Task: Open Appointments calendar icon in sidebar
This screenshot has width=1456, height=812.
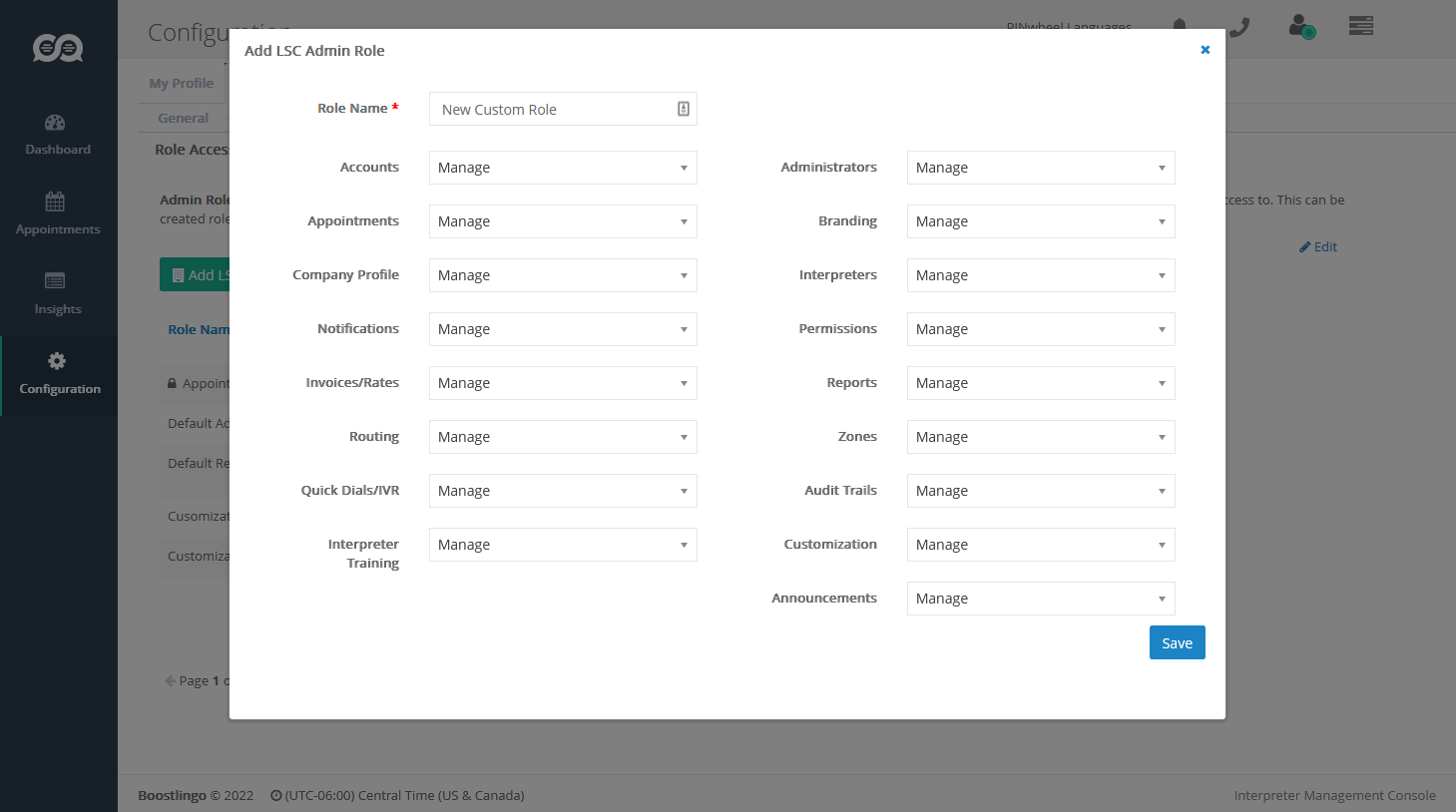Action: coord(55,203)
